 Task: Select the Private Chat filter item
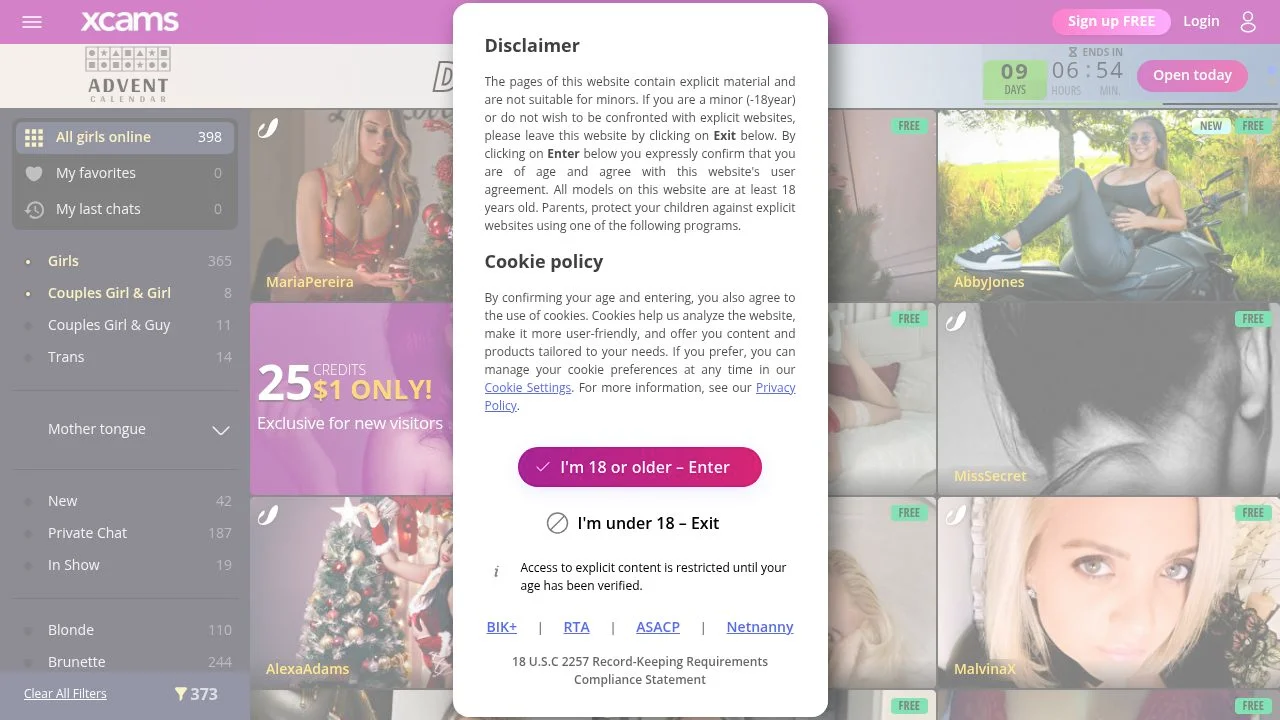coord(129,533)
